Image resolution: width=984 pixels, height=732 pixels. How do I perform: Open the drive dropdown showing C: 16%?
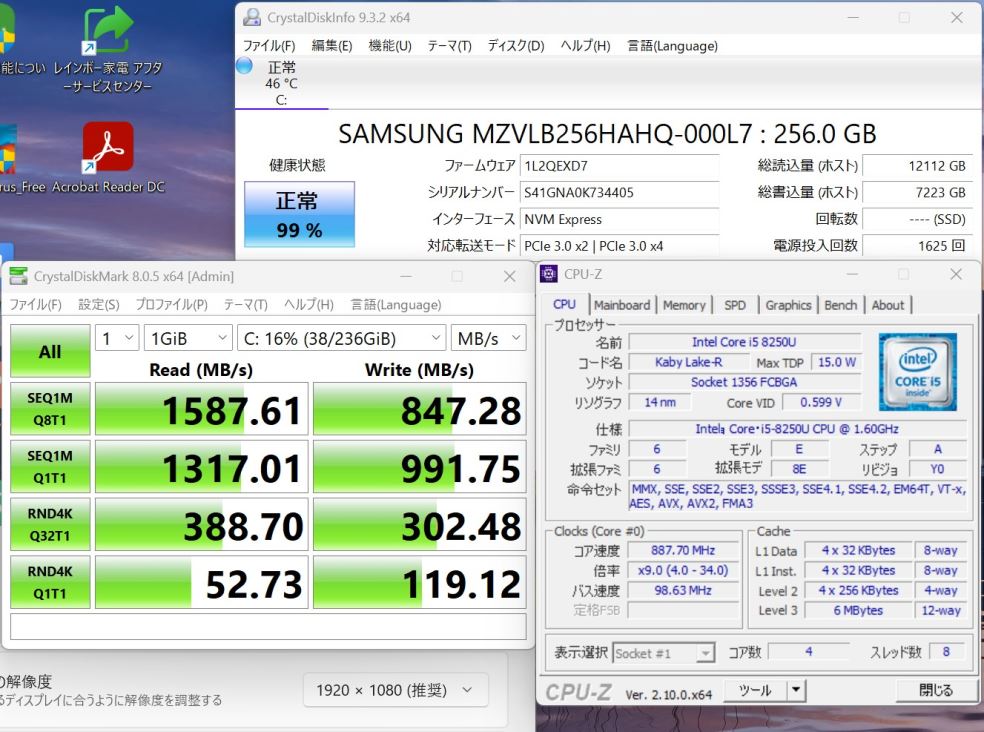pyautogui.click(x=341, y=338)
